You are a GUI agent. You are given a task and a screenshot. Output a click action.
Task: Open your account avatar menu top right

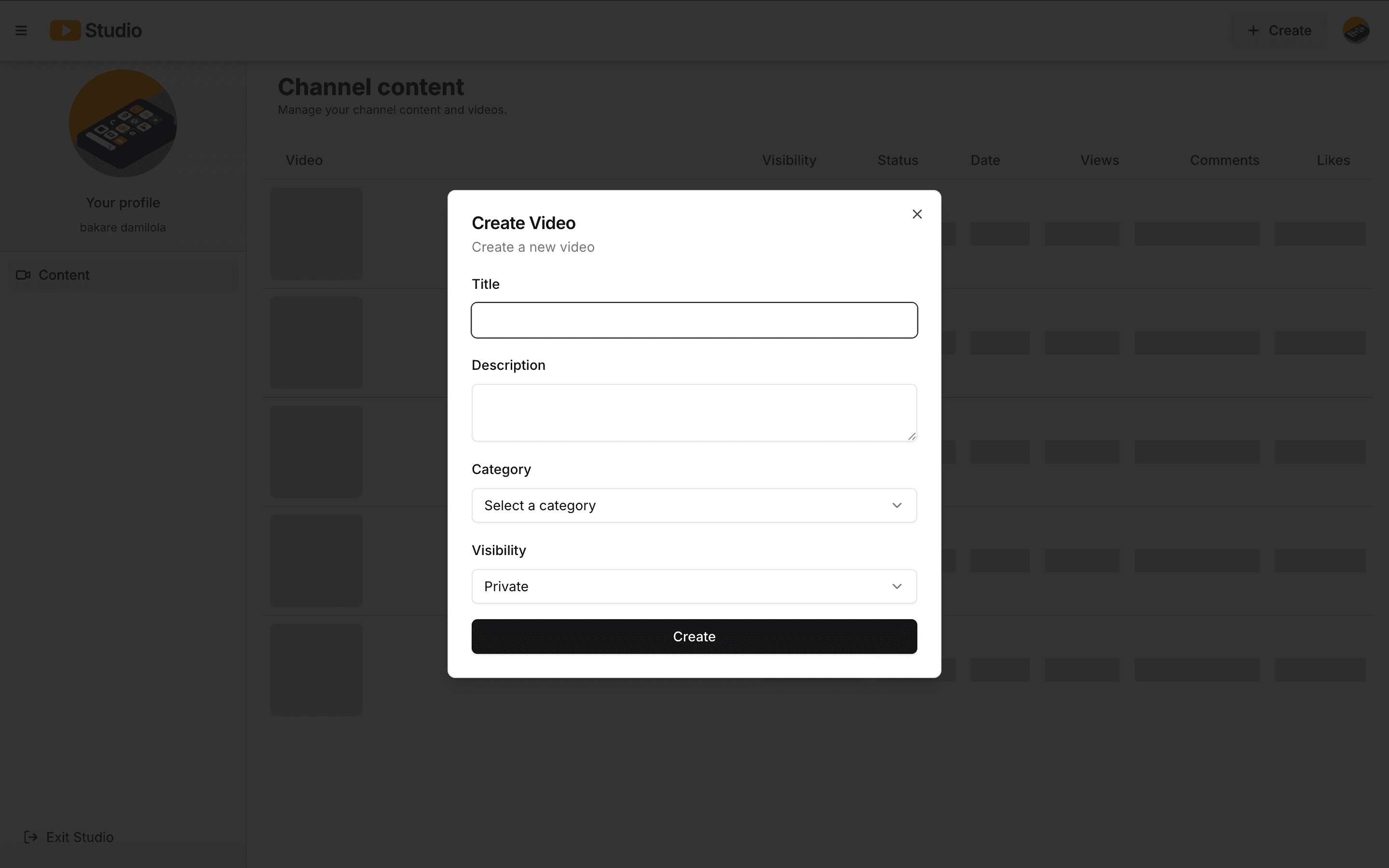pyautogui.click(x=1357, y=30)
